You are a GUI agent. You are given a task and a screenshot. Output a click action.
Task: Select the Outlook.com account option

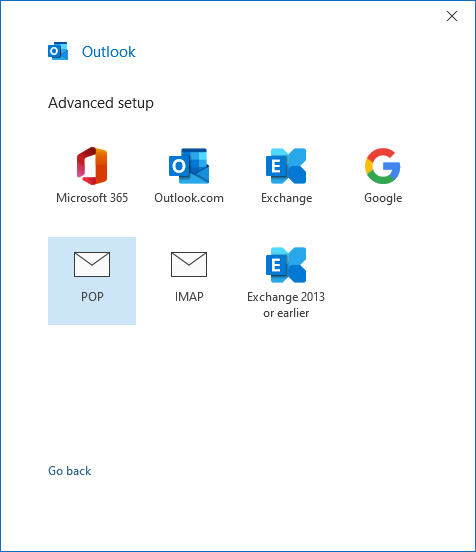pos(189,176)
